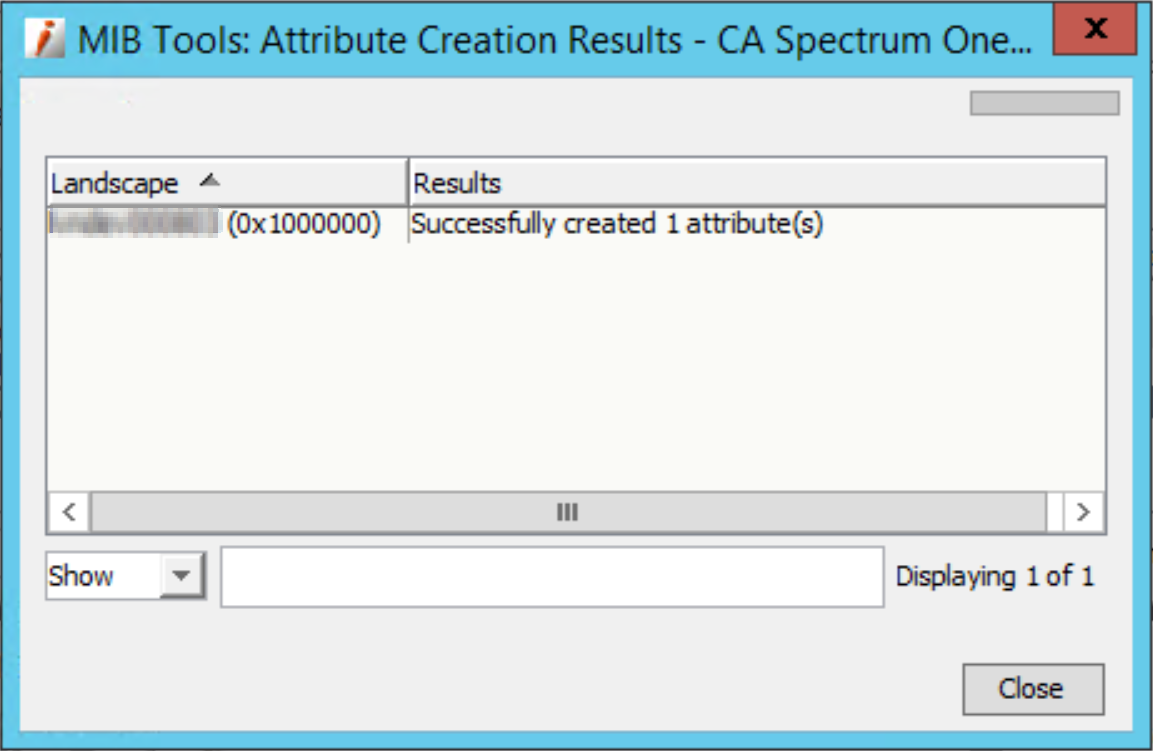Click the 'Displaying 1 of 1' status text
1153x751 pixels.
coord(994,576)
